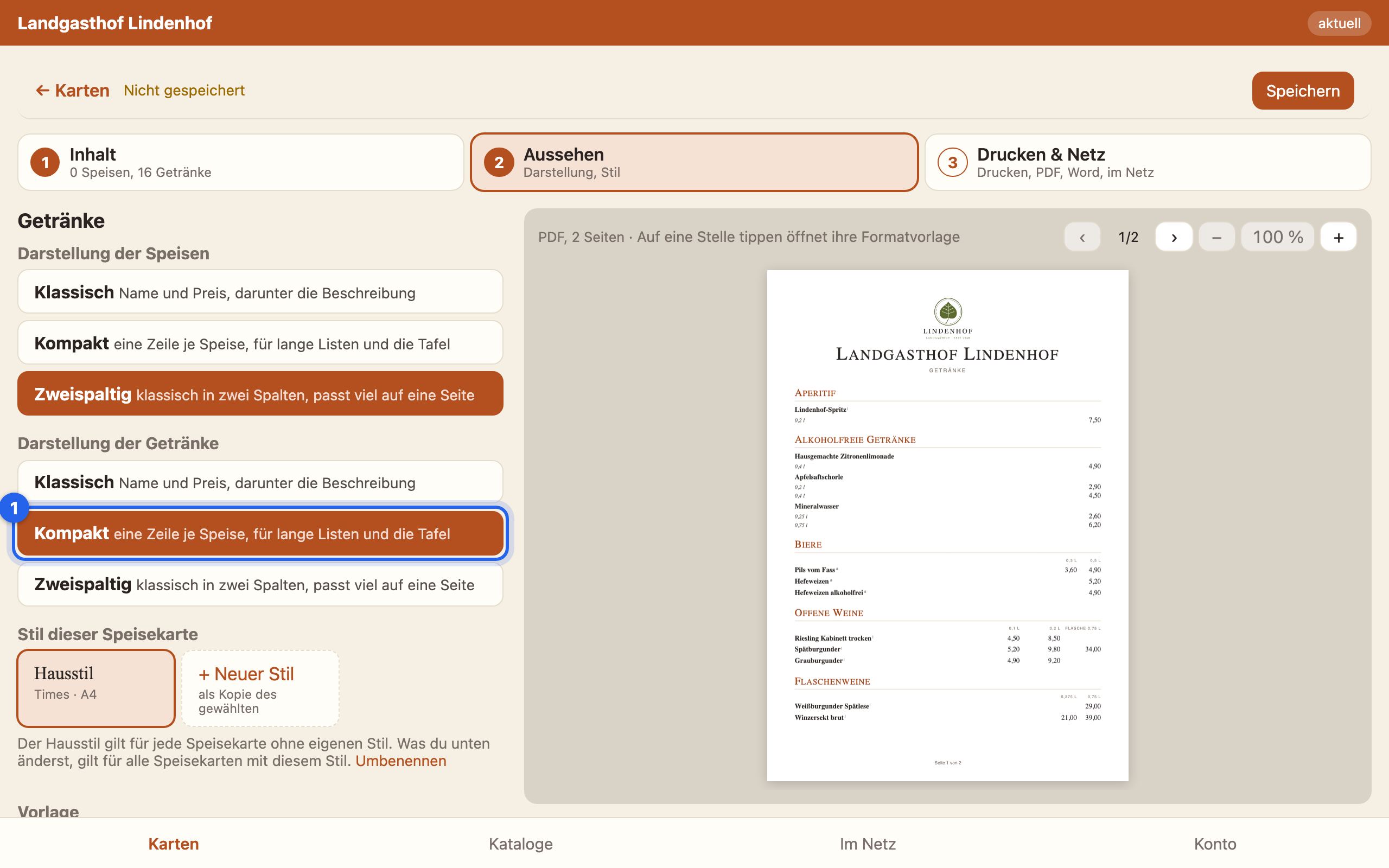Select the Hausstil style card
The width and height of the screenshot is (1389, 868).
click(96, 688)
